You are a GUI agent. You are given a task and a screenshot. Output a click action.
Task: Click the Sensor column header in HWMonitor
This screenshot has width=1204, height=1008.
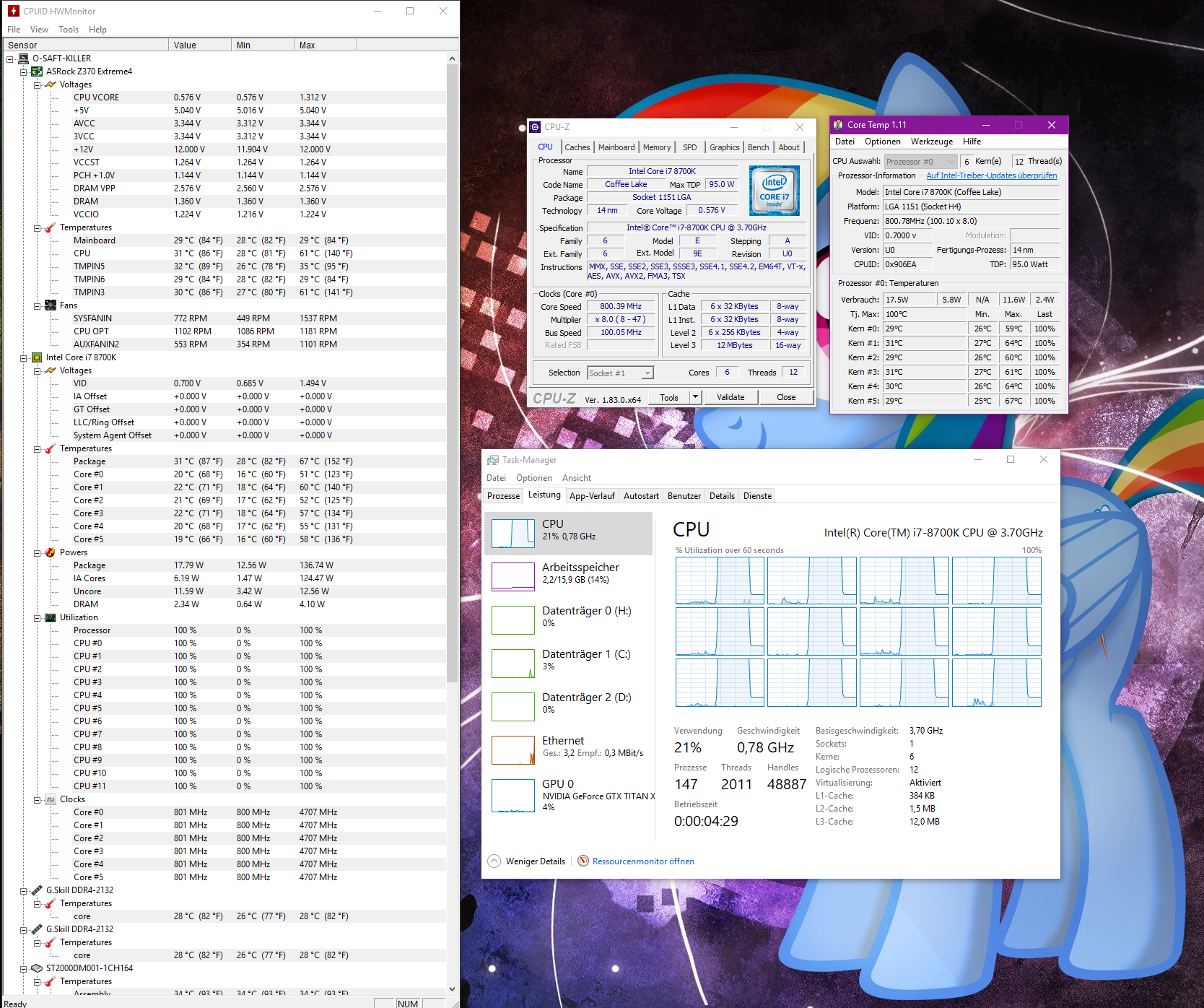click(x=86, y=45)
